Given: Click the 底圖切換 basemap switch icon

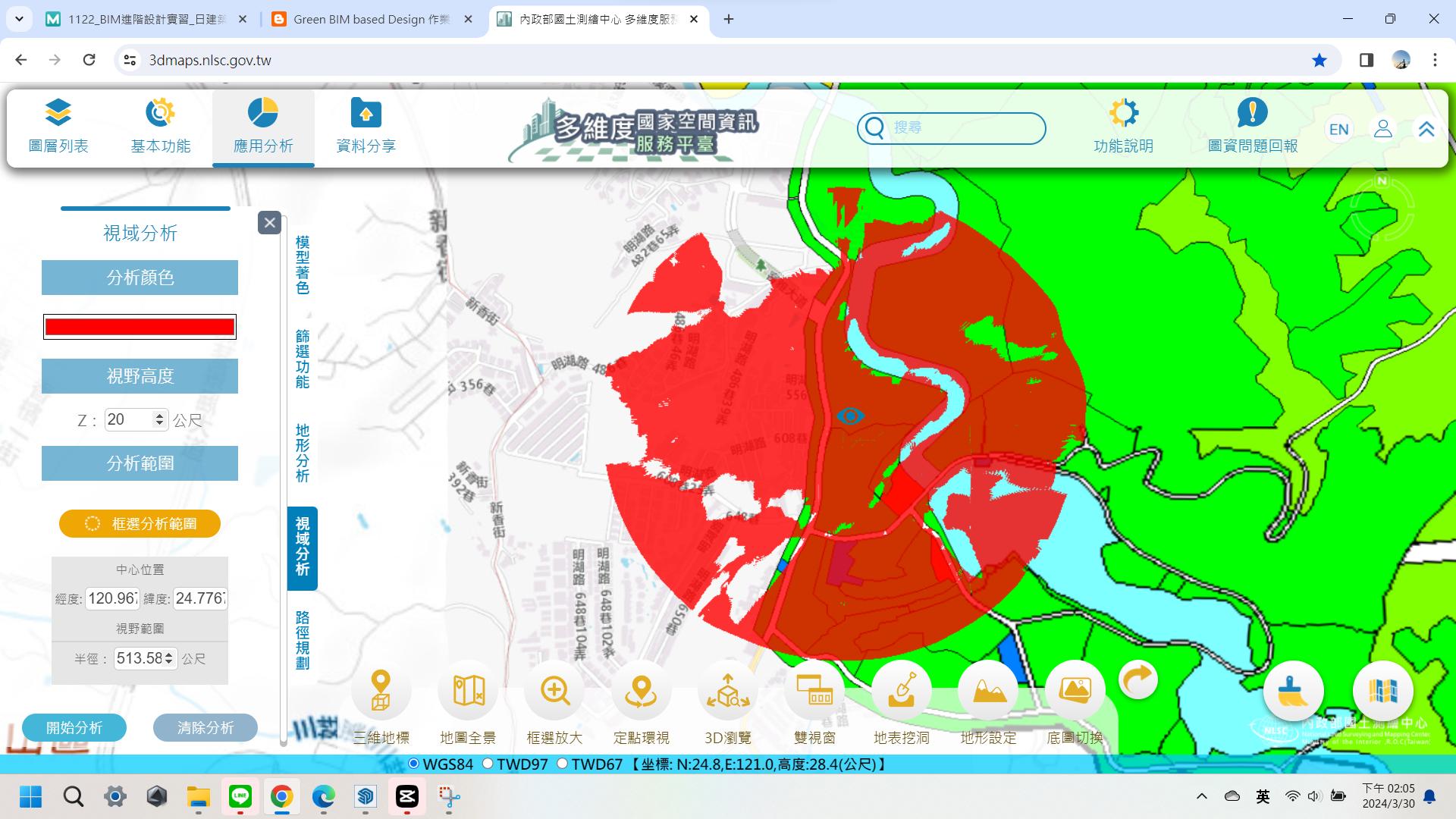Looking at the screenshot, I should [x=1075, y=691].
